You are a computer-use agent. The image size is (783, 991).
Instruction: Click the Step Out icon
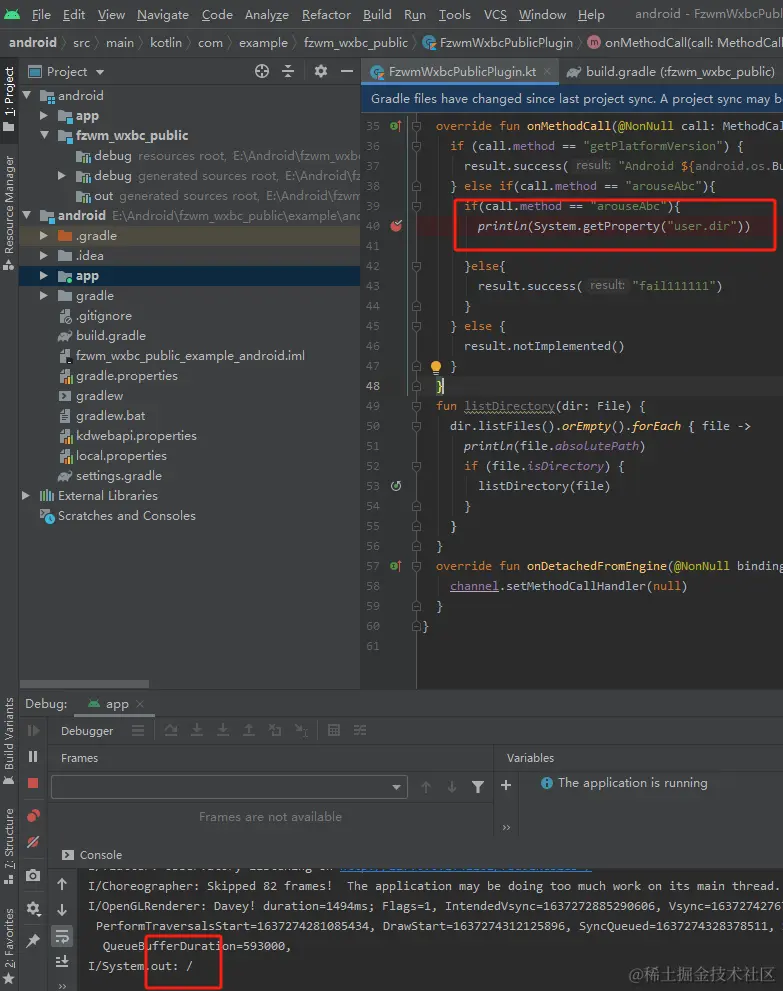click(x=249, y=731)
